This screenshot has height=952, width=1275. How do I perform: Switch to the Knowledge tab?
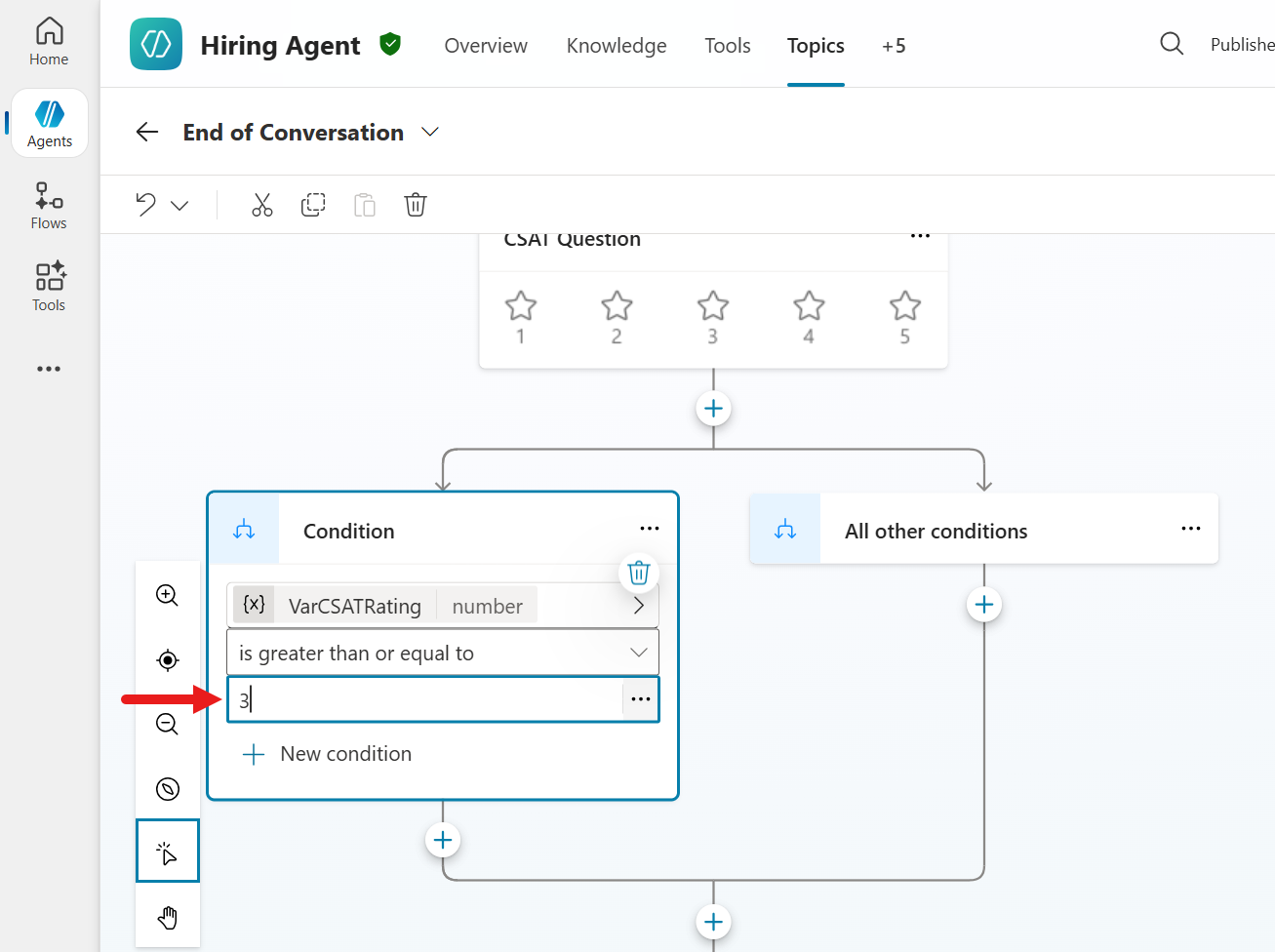pyautogui.click(x=617, y=46)
